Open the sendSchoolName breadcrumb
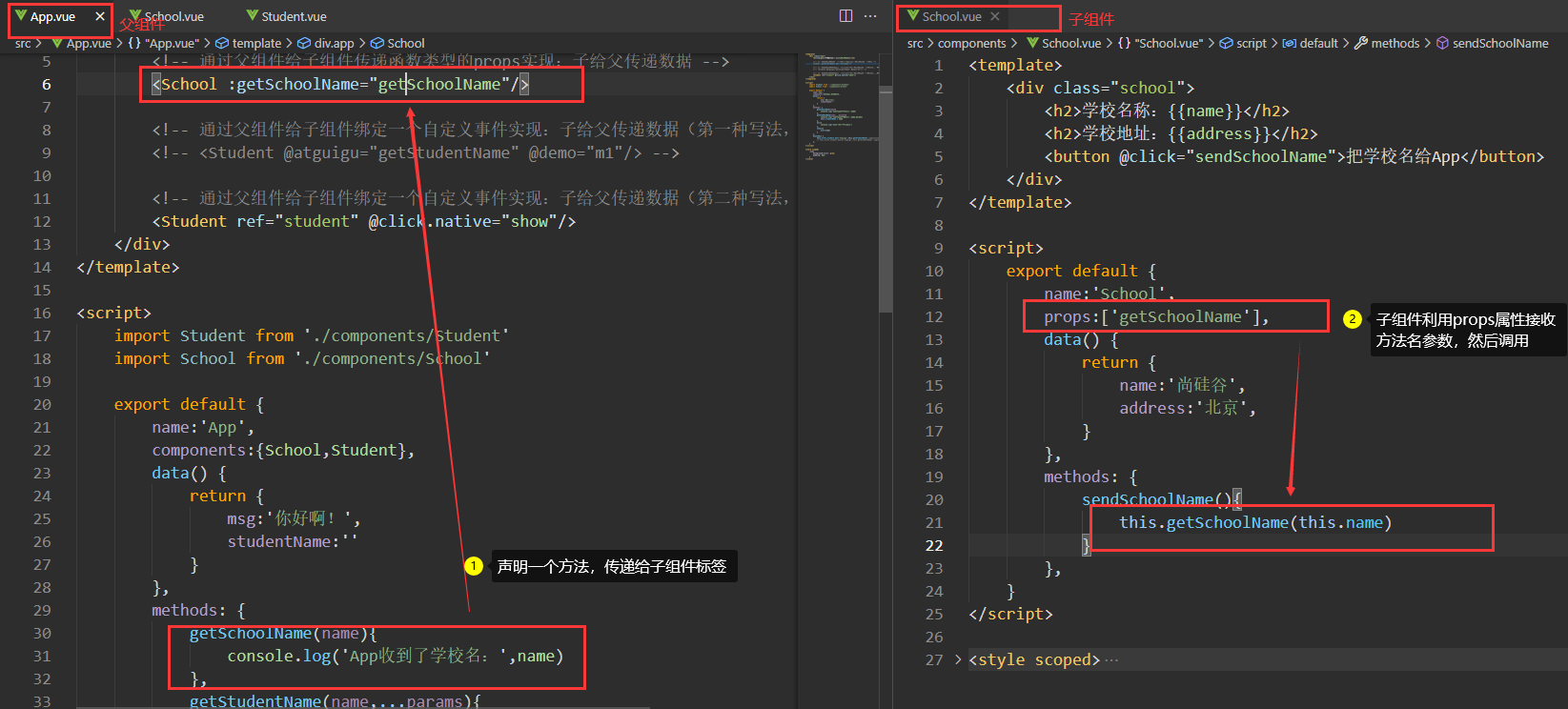The height and width of the screenshot is (709, 1568). (1492, 43)
